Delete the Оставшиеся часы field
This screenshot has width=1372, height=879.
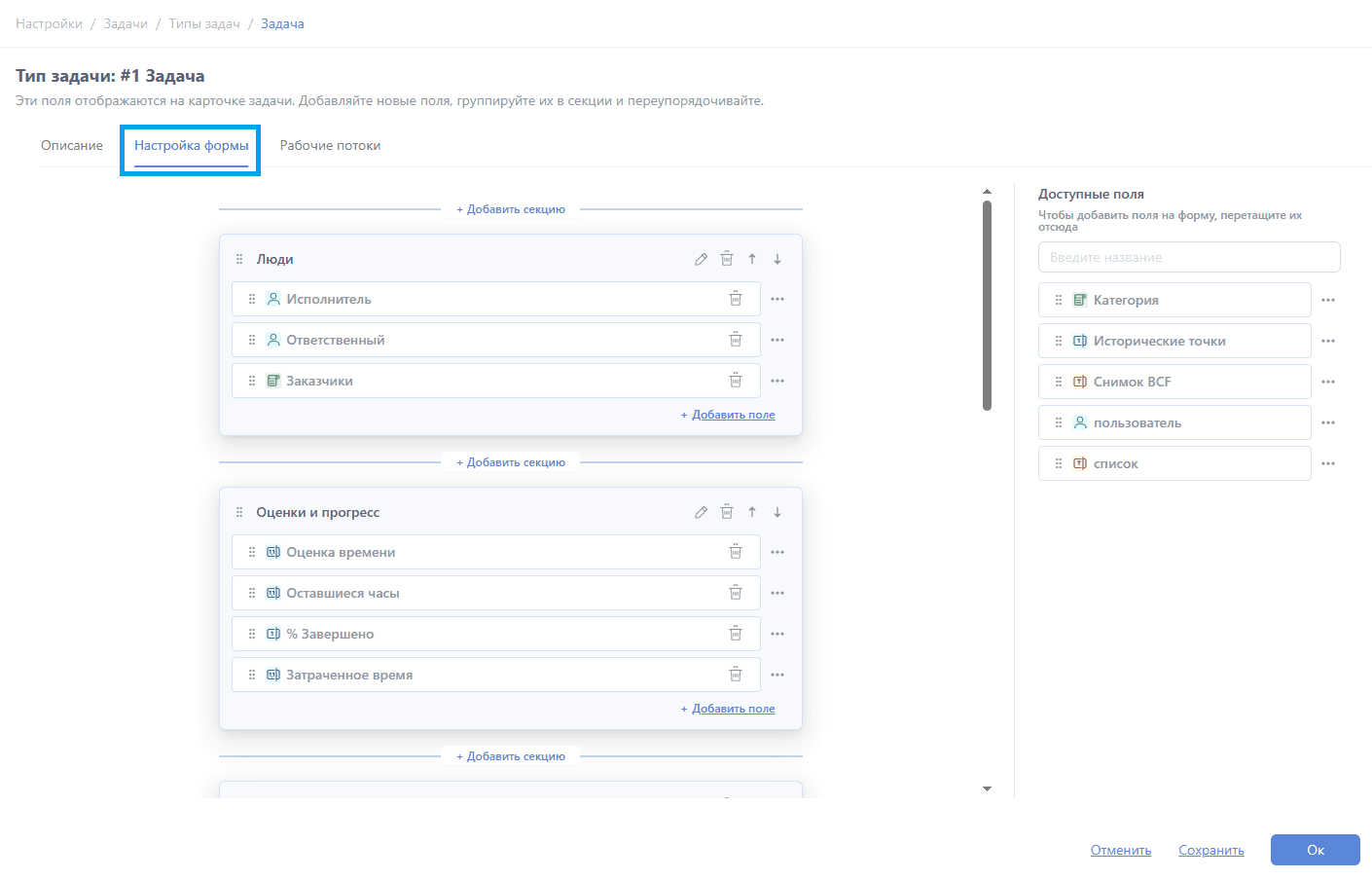point(736,593)
